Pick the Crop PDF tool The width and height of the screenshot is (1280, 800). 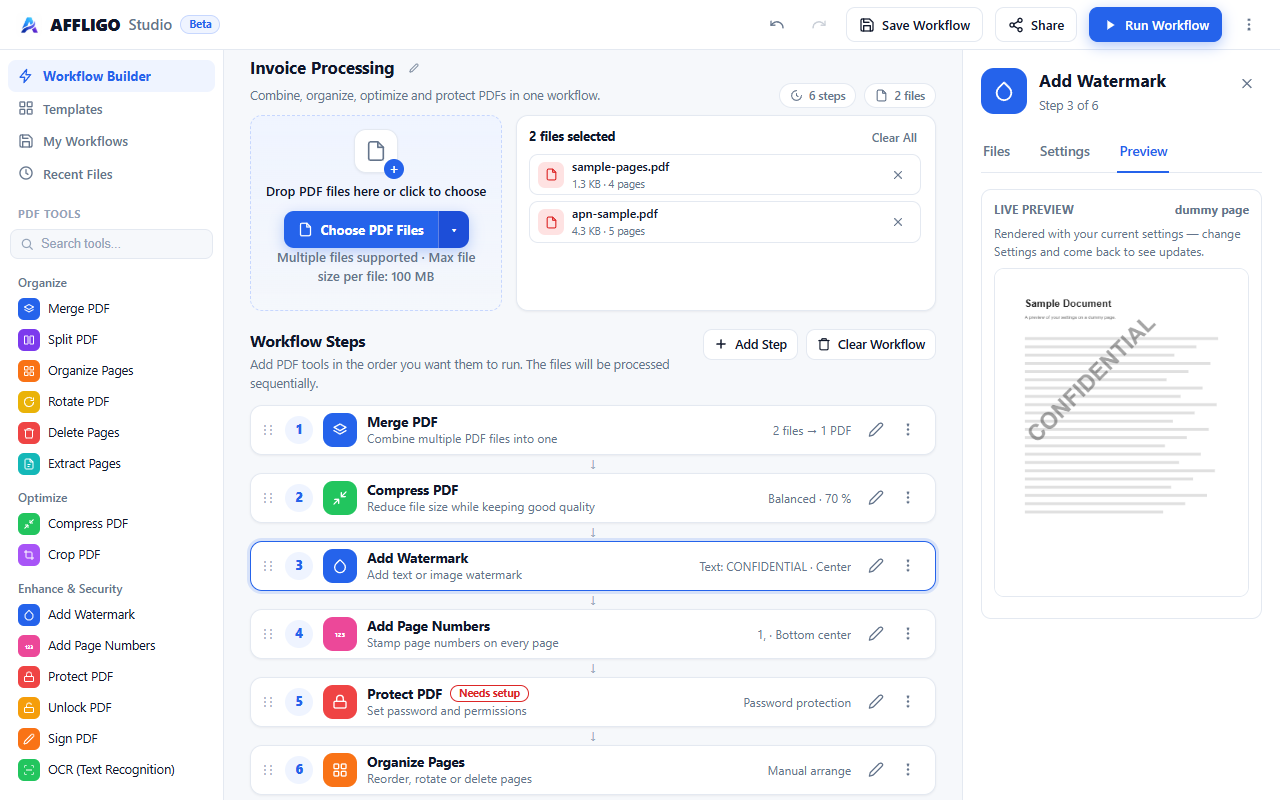coord(111,555)
